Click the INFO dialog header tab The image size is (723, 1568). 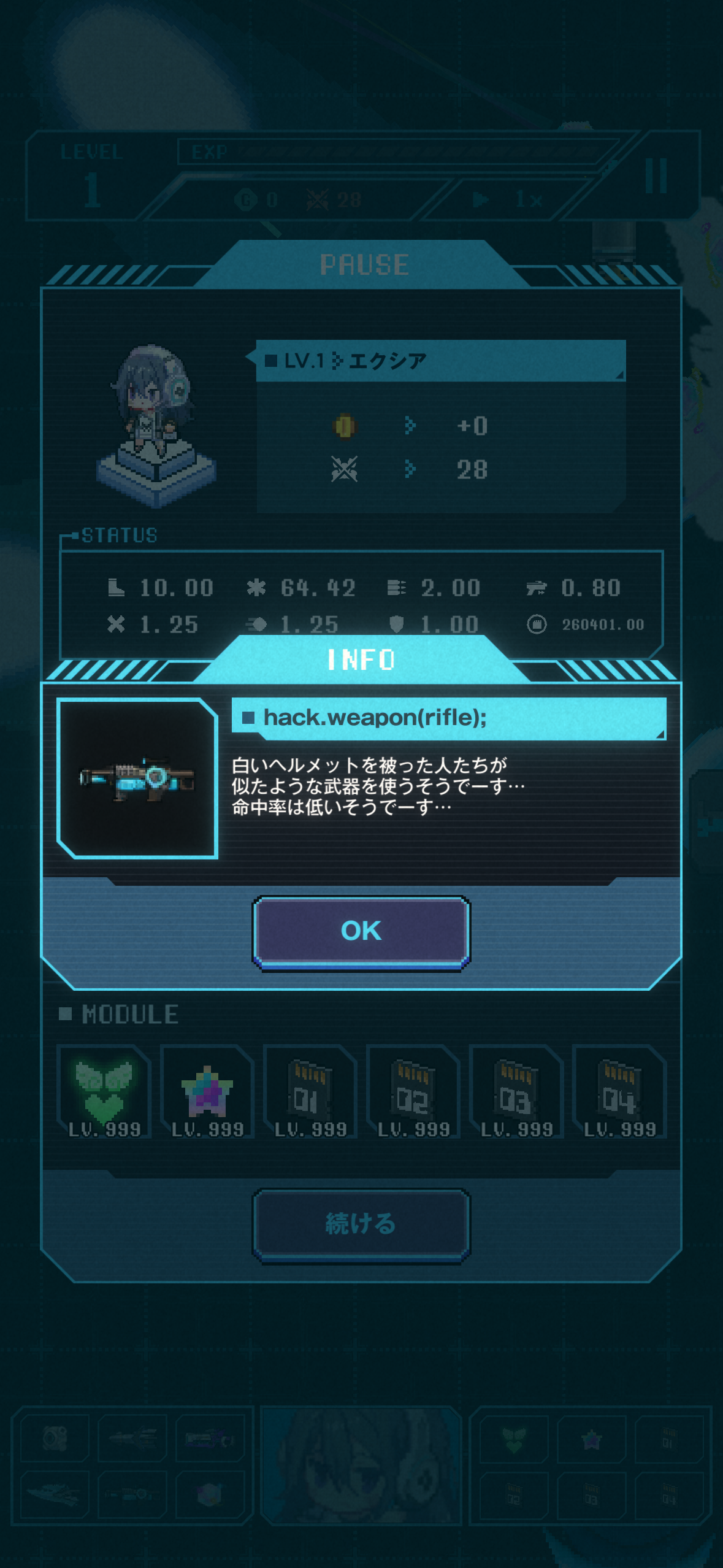(361, 660)
